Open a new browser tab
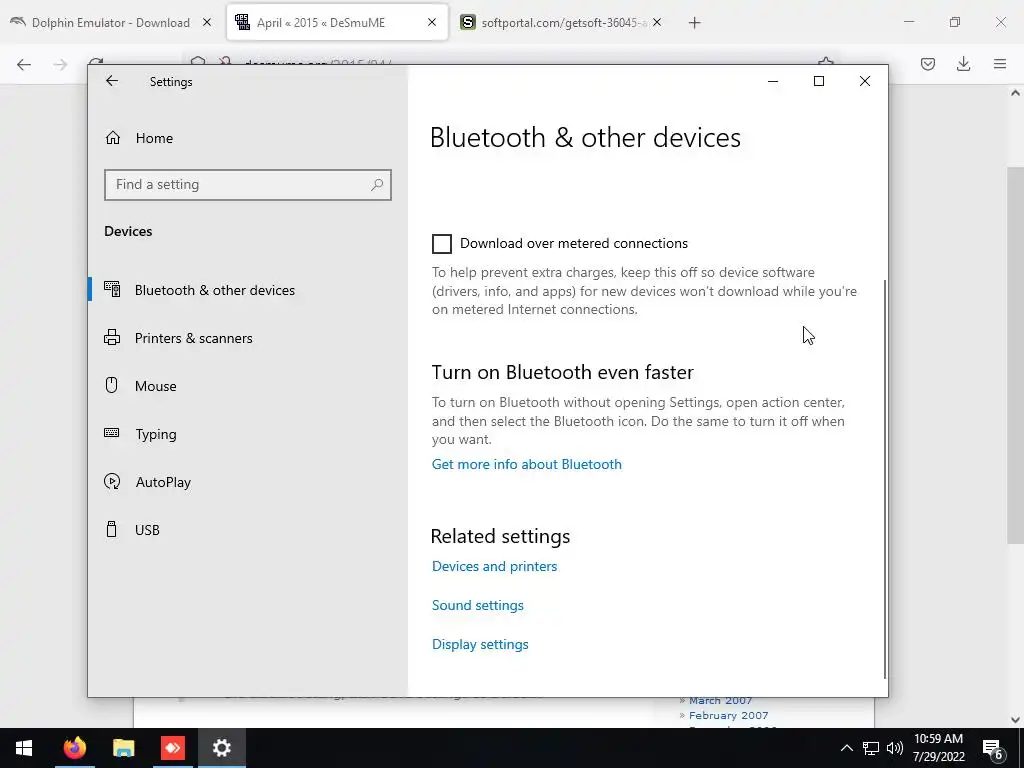 (x=694, y=23)
